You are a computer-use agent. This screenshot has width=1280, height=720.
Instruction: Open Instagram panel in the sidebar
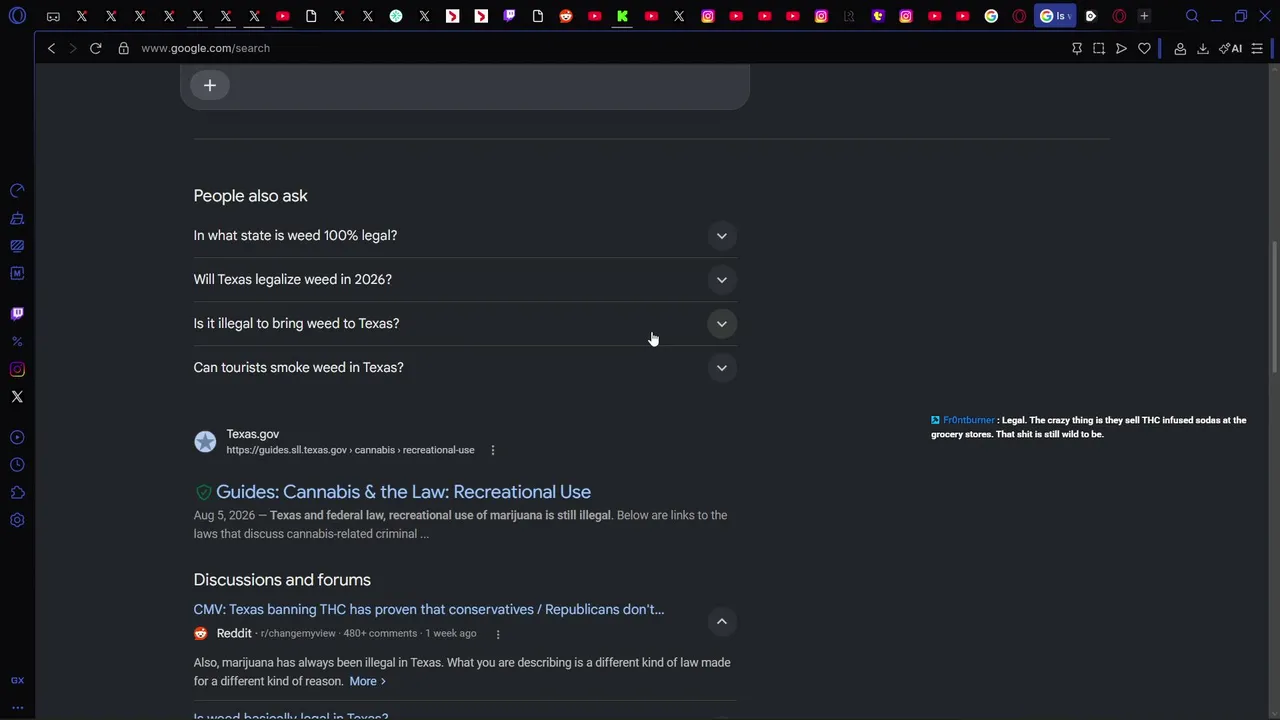coord(17,369)
